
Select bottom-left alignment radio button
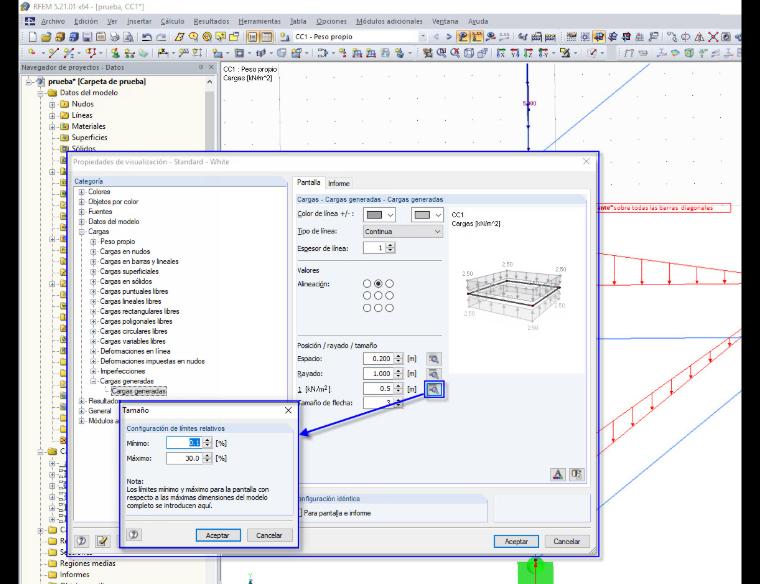pos(367,308)
